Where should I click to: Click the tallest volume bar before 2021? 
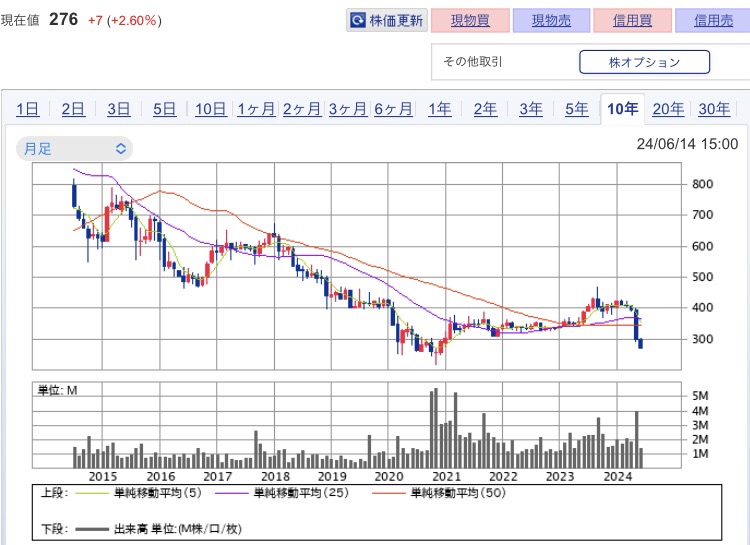(x=436, y=428)
